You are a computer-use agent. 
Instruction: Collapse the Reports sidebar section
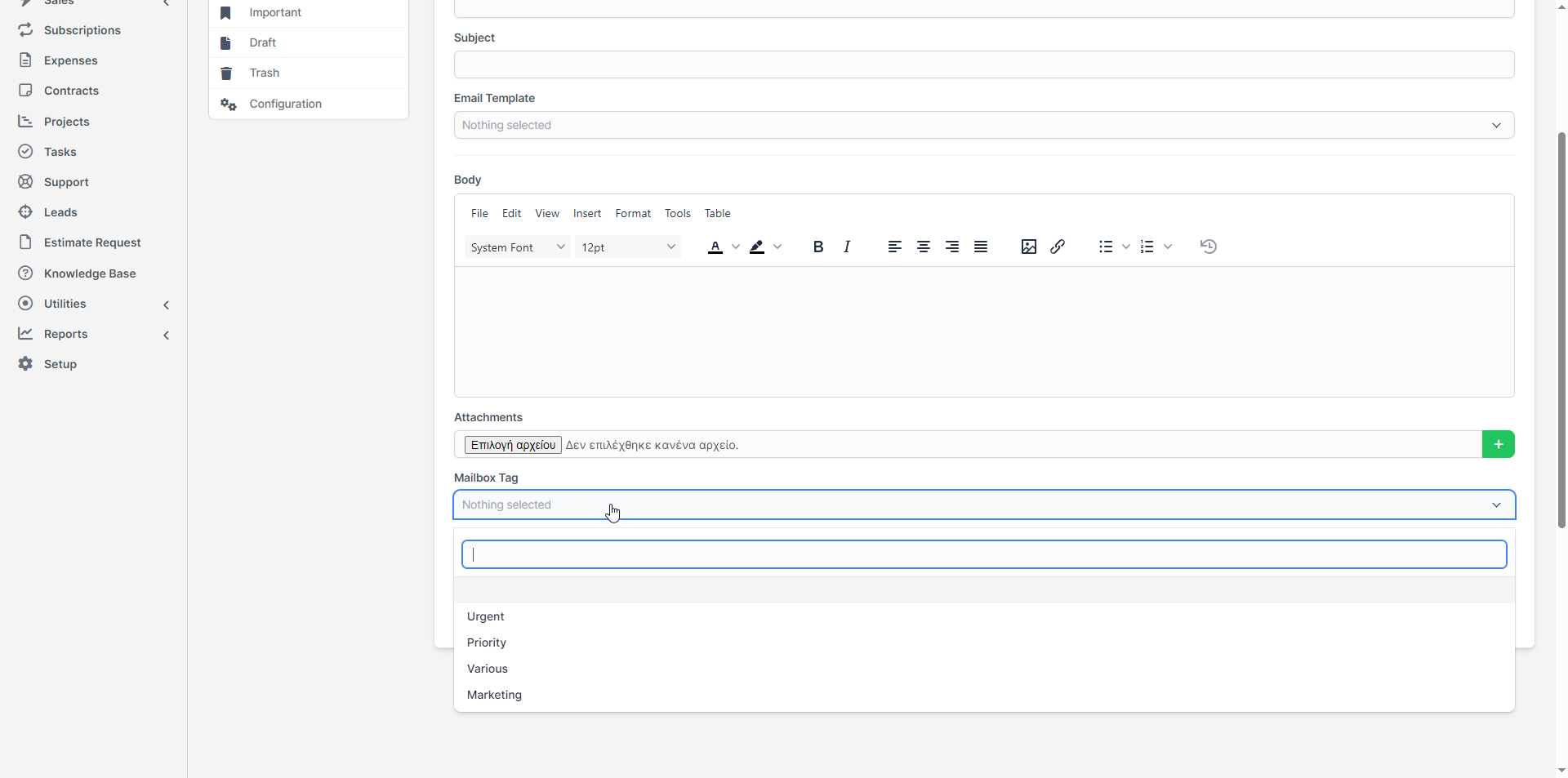pyautogui.click(x=167, y=335)
